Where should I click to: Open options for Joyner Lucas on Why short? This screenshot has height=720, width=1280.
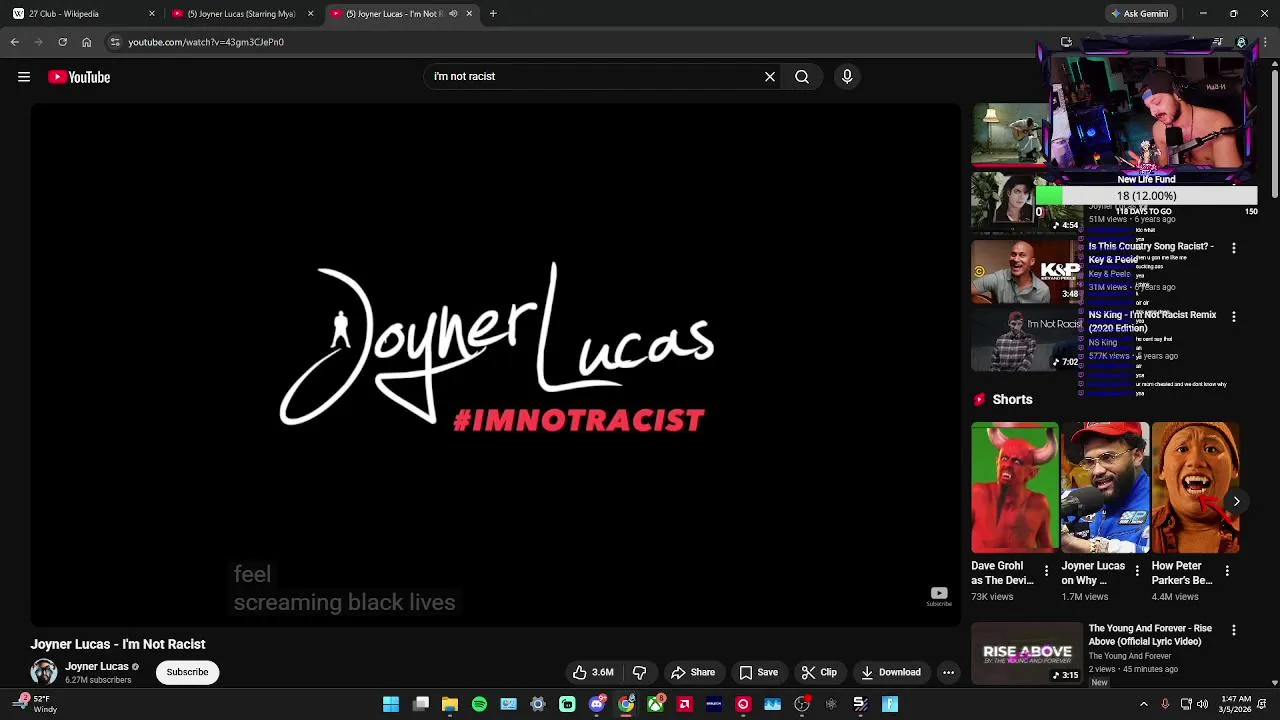(x=1136, y=571)
